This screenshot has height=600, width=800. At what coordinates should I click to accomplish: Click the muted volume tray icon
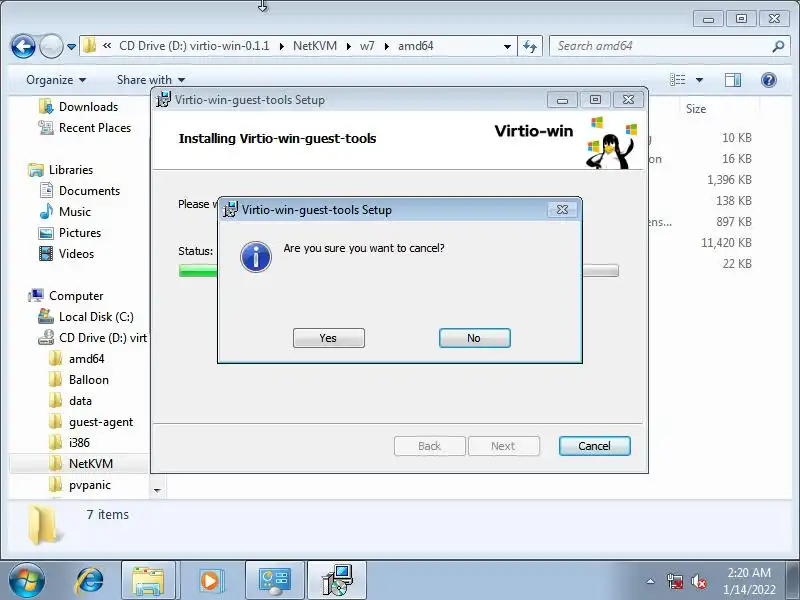(x=699, y=581)
